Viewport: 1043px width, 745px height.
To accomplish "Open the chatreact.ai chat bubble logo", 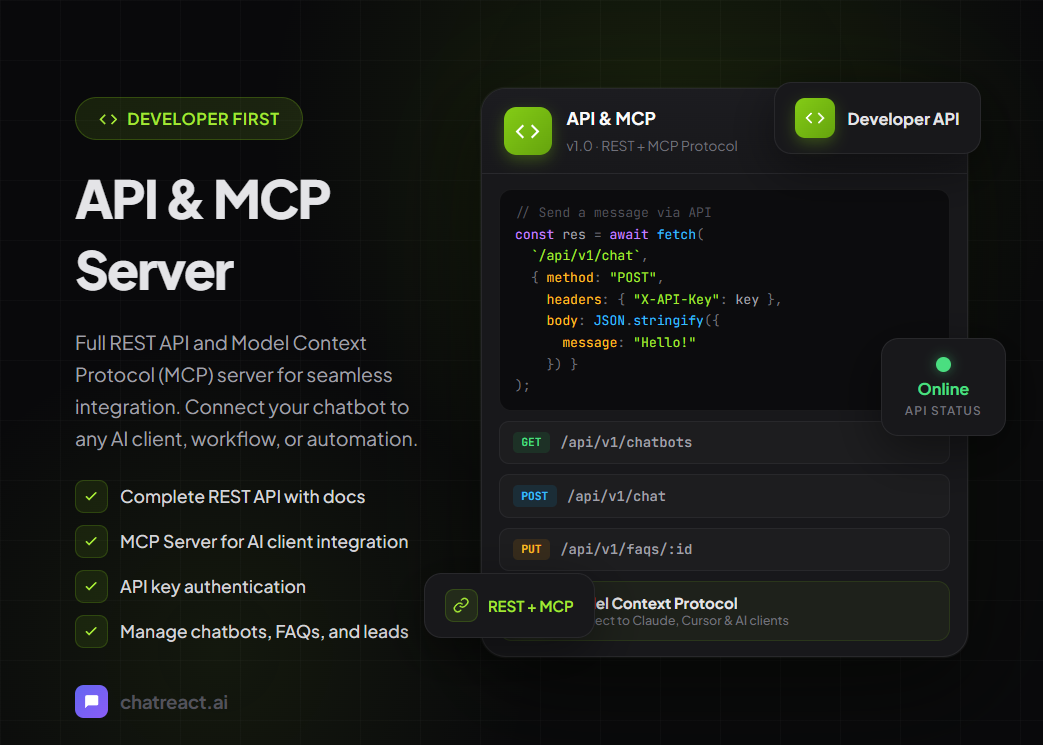I will 91,701.
